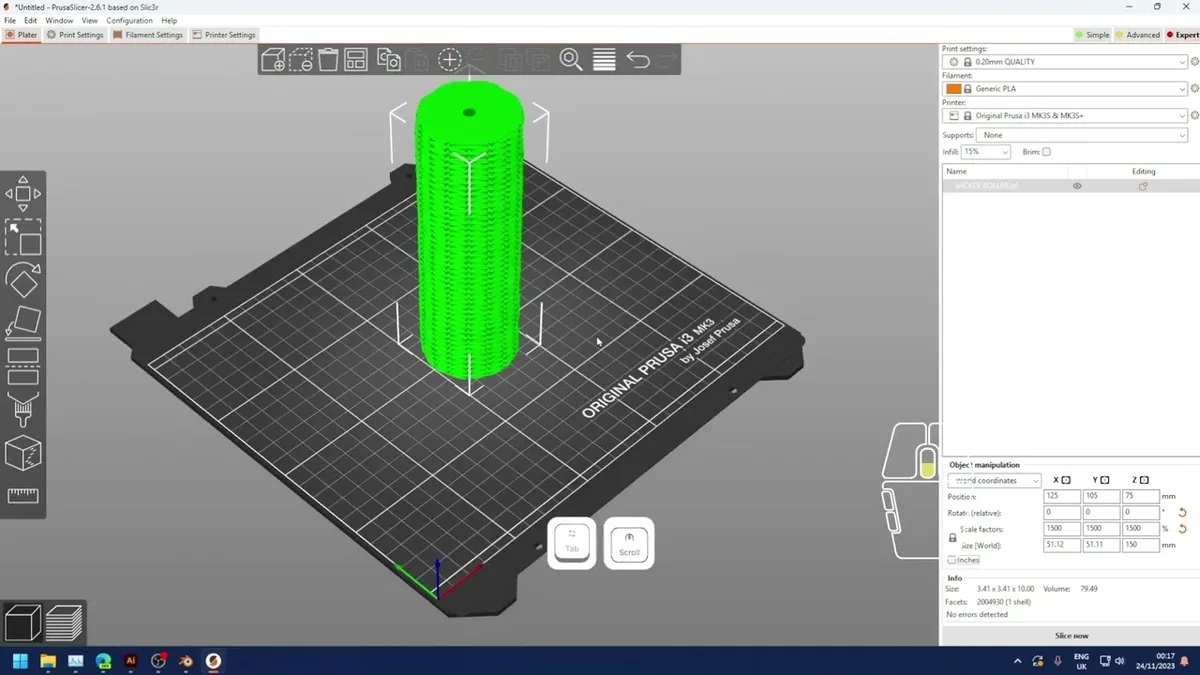Reset rotation with the orange arrow
The height and width of the screenshot is (675, 1200).
coord(1182,512)
